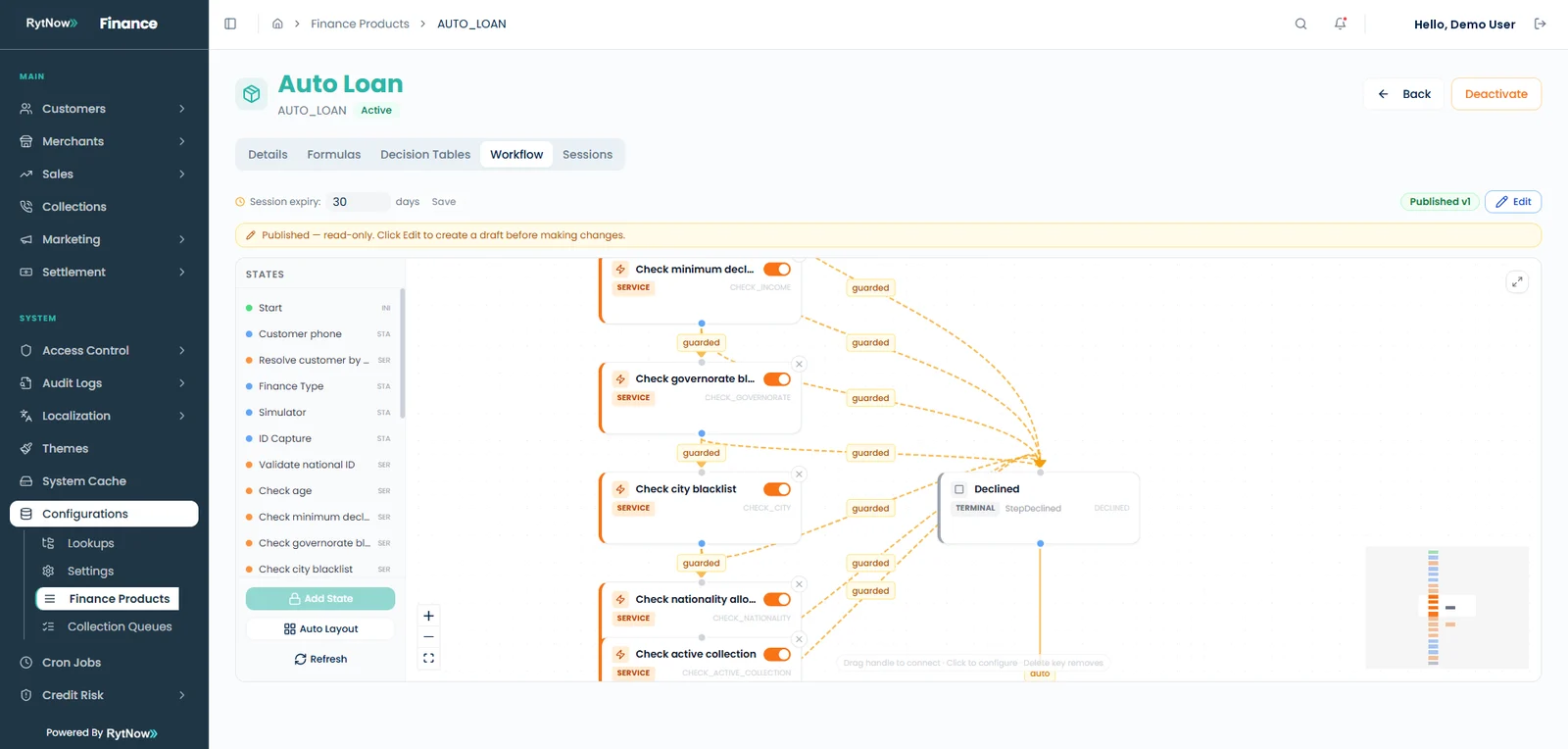Expand the Access Control menu
Screen dimensions: 1568x749
104,351
